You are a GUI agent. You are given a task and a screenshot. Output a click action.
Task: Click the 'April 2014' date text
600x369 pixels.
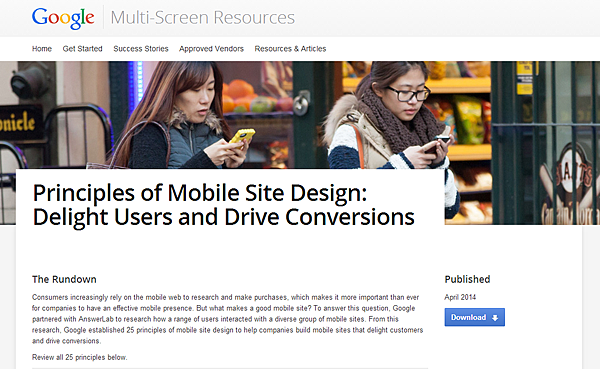[x=460, y=297]
